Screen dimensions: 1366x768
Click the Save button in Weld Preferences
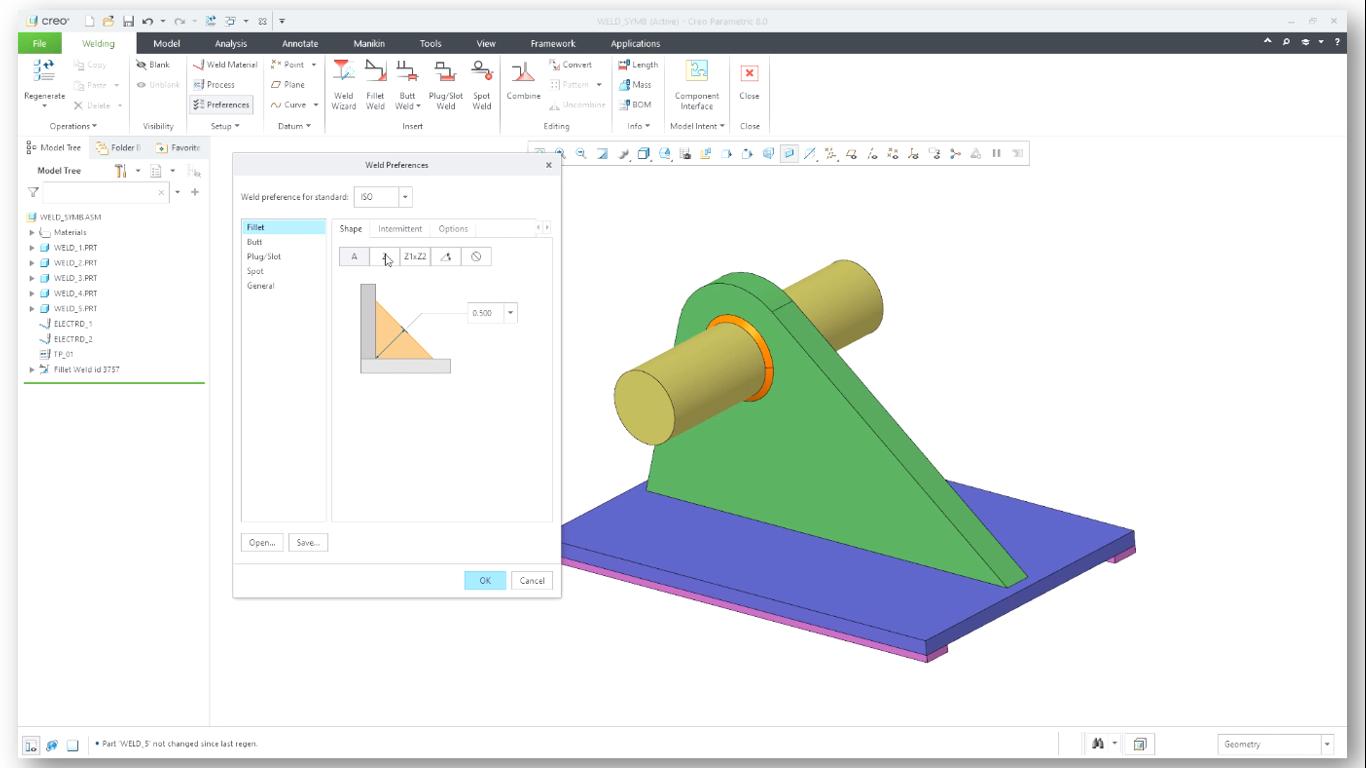click(308, 541)
